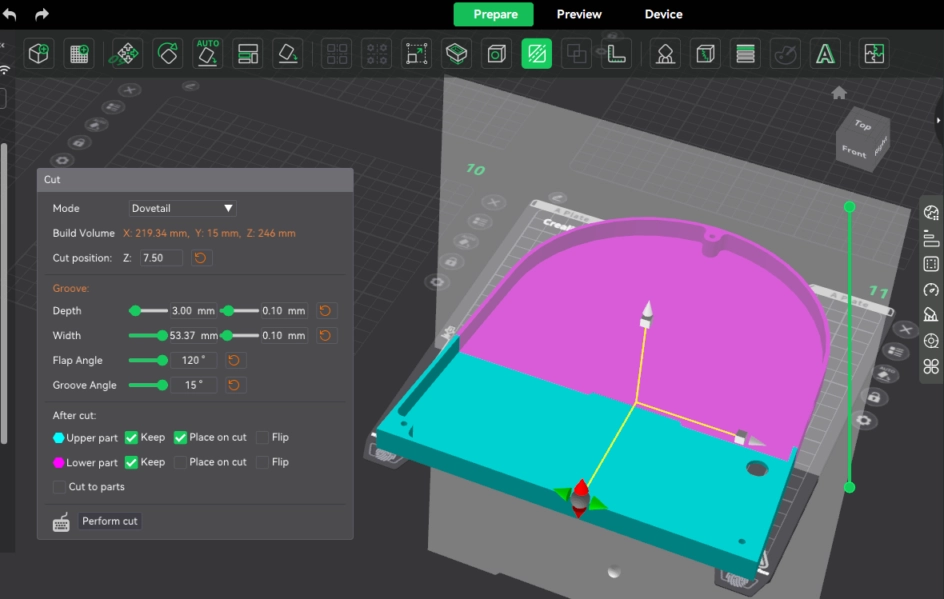Click the square frame sidebar icon
This screenshot has height=599, width=944.
(931, 264)
